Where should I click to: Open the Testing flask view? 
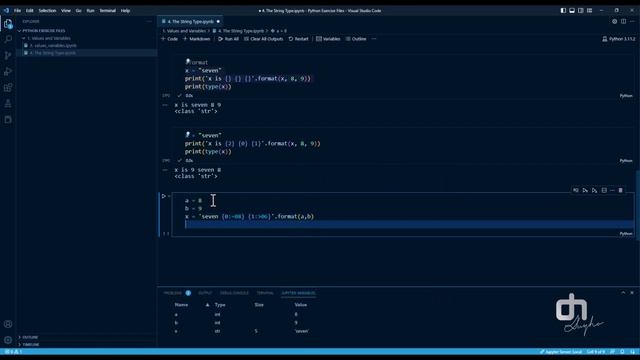click(8, 104)
